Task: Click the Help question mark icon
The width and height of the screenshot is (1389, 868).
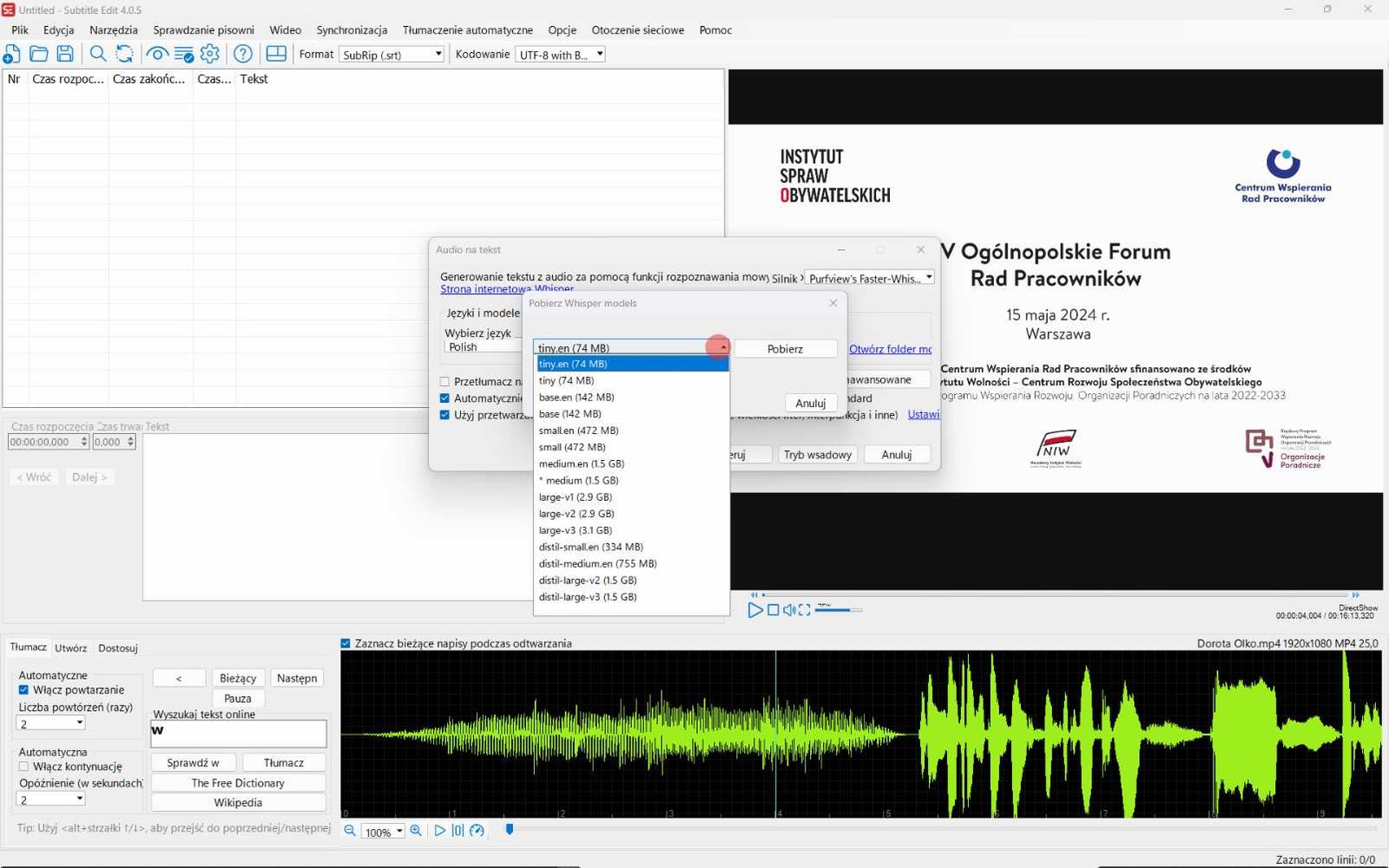Action: [243, 54]
